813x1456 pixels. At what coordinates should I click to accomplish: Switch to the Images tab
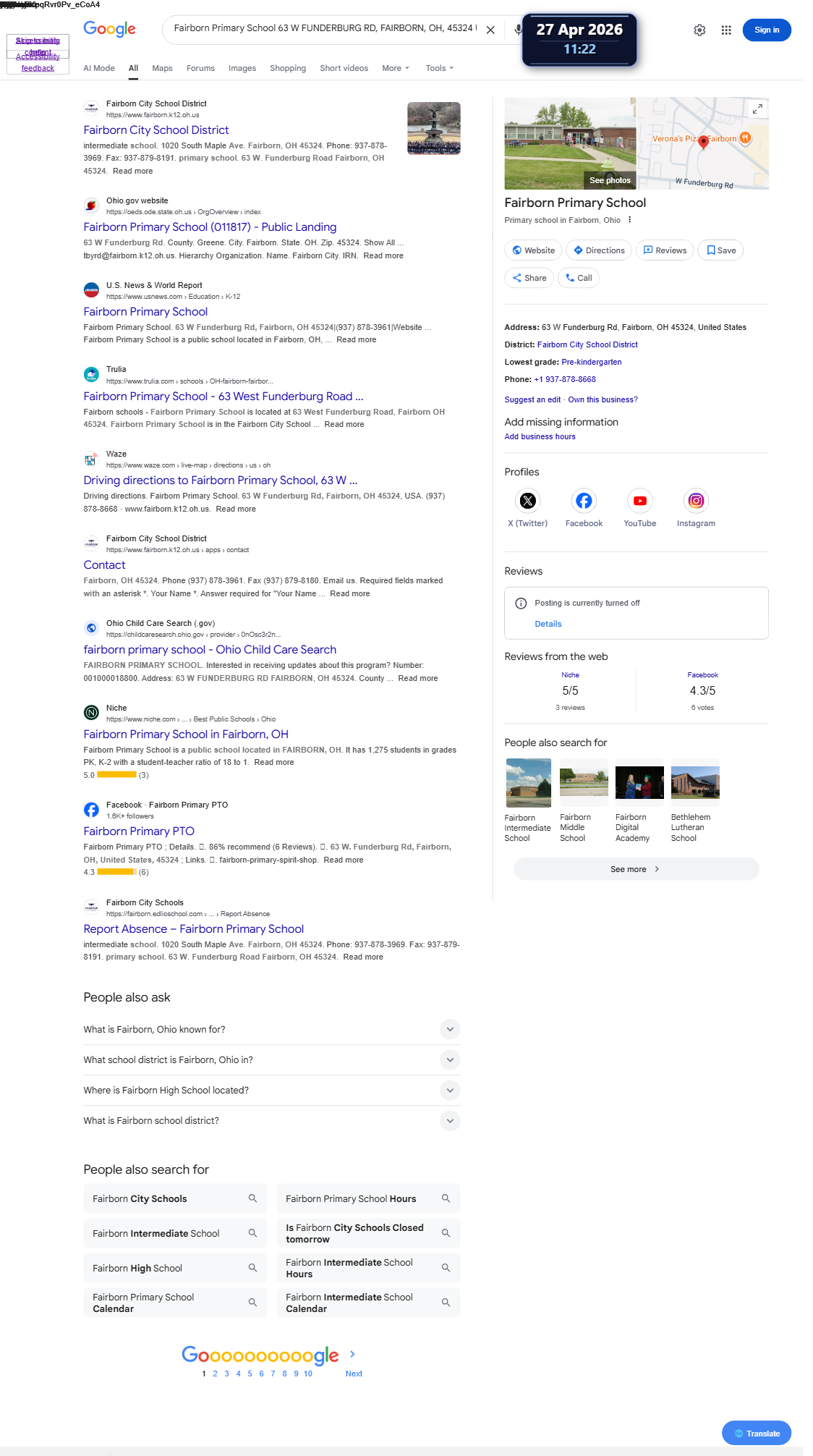[x=242, y=68]
